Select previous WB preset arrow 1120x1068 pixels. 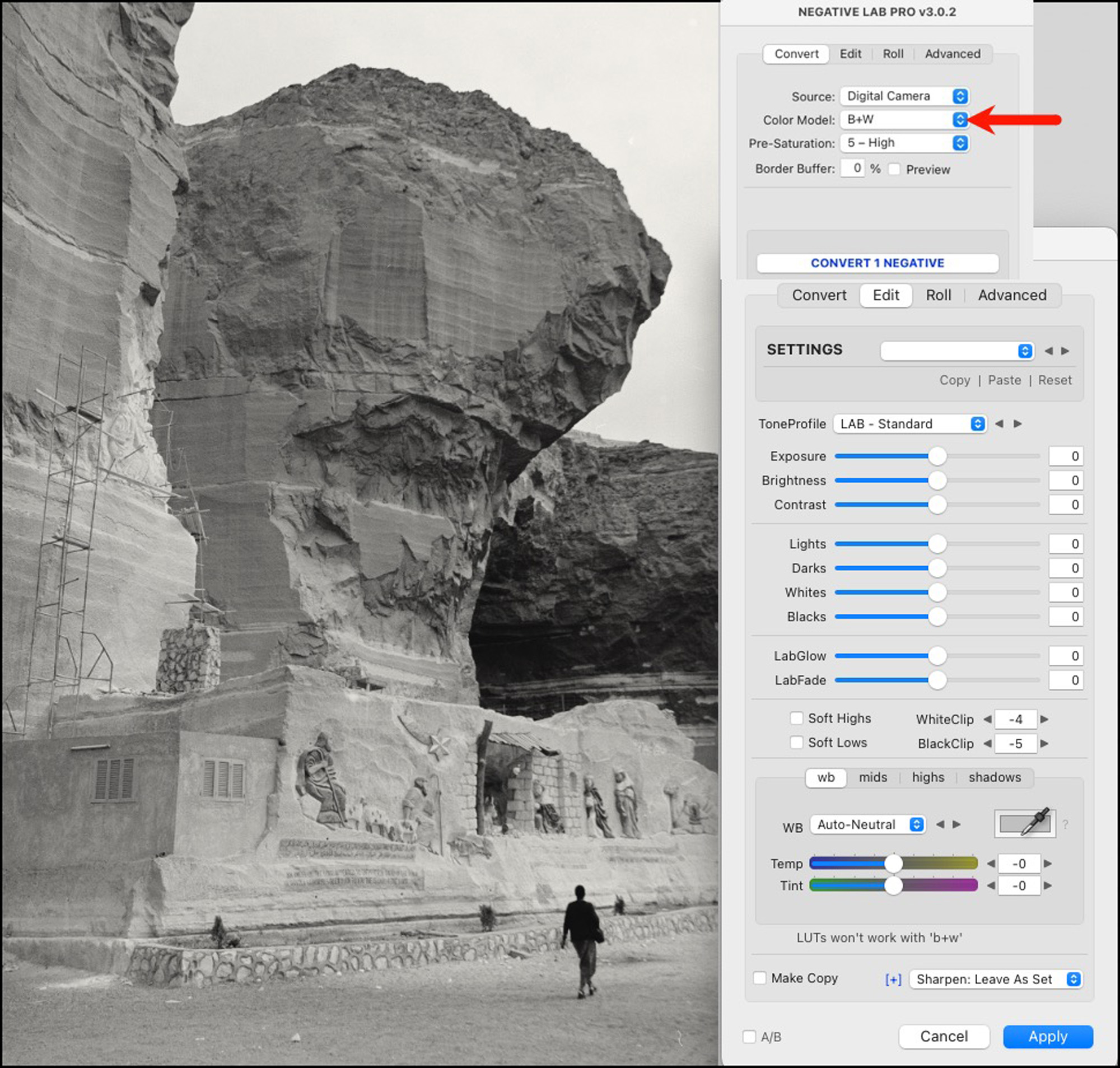pyautogui.click(x=940, y=824)
